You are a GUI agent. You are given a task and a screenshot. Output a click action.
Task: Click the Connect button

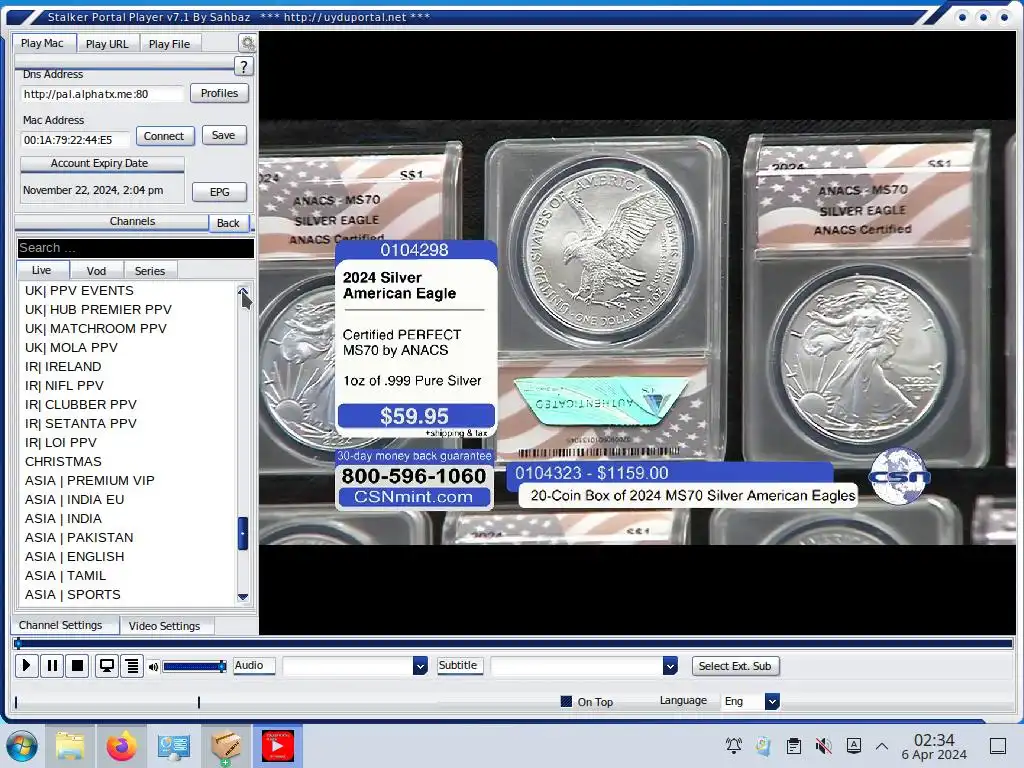tap(164, 136)
